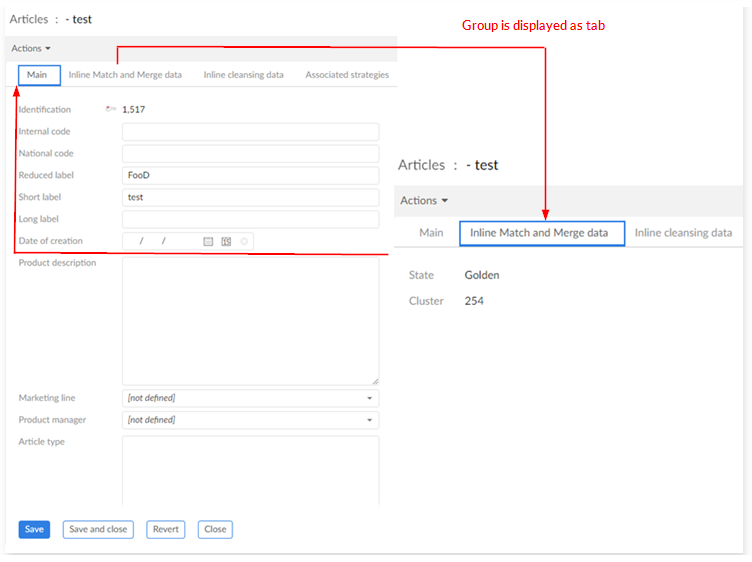Open the right panel Inline cleansing data tab

[x=684, y=233]
